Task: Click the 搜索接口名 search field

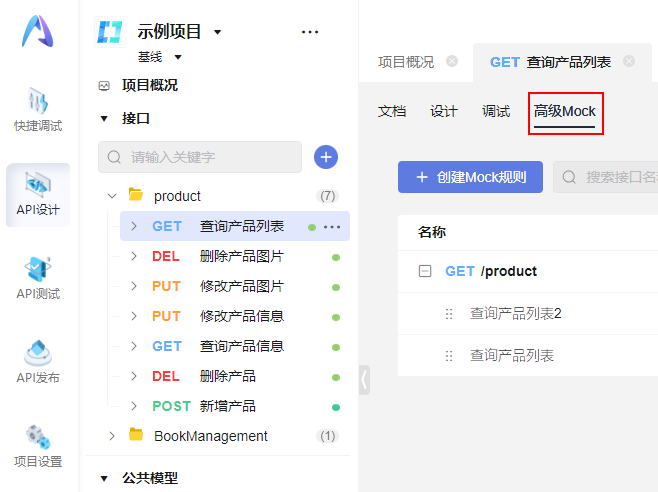Action: [x=606, y=177]
